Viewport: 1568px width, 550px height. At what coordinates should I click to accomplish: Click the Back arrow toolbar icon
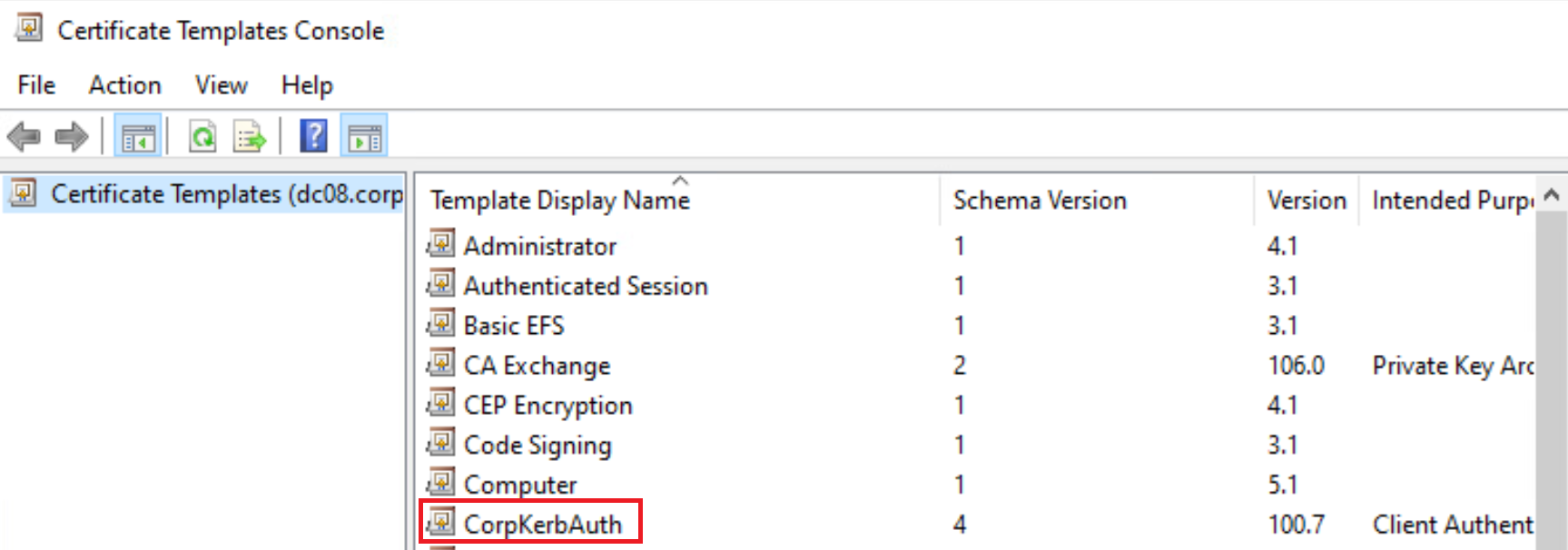(24, 137)
